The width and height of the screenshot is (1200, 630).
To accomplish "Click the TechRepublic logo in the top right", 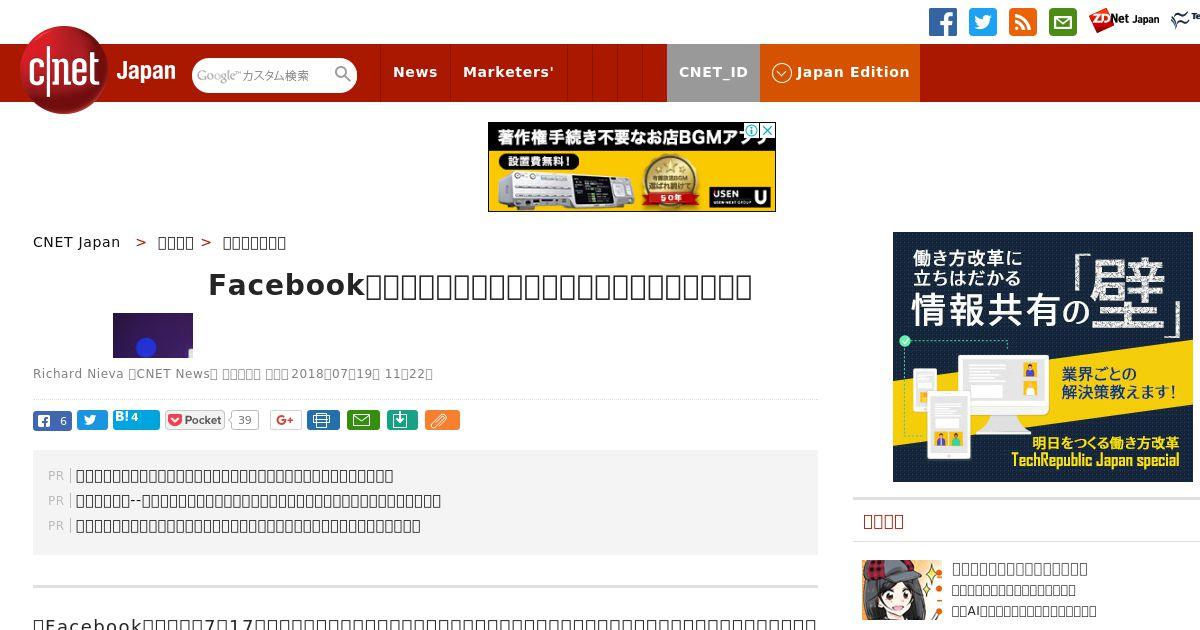I will [x=1185, y=19].
